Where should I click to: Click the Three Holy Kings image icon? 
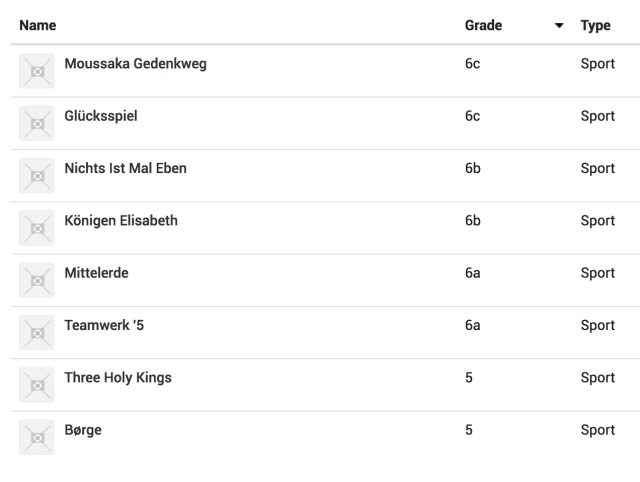tap(37, 384)
